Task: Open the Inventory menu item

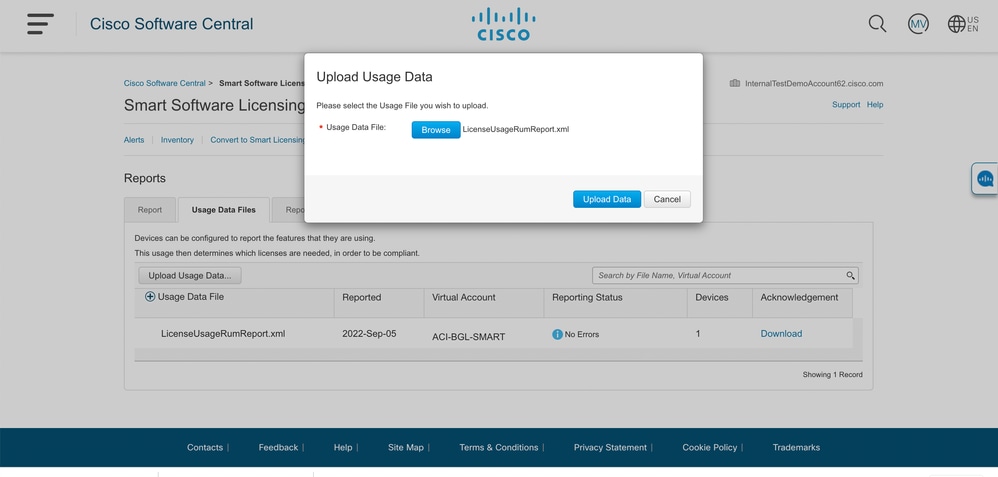Action: (177, 140)
